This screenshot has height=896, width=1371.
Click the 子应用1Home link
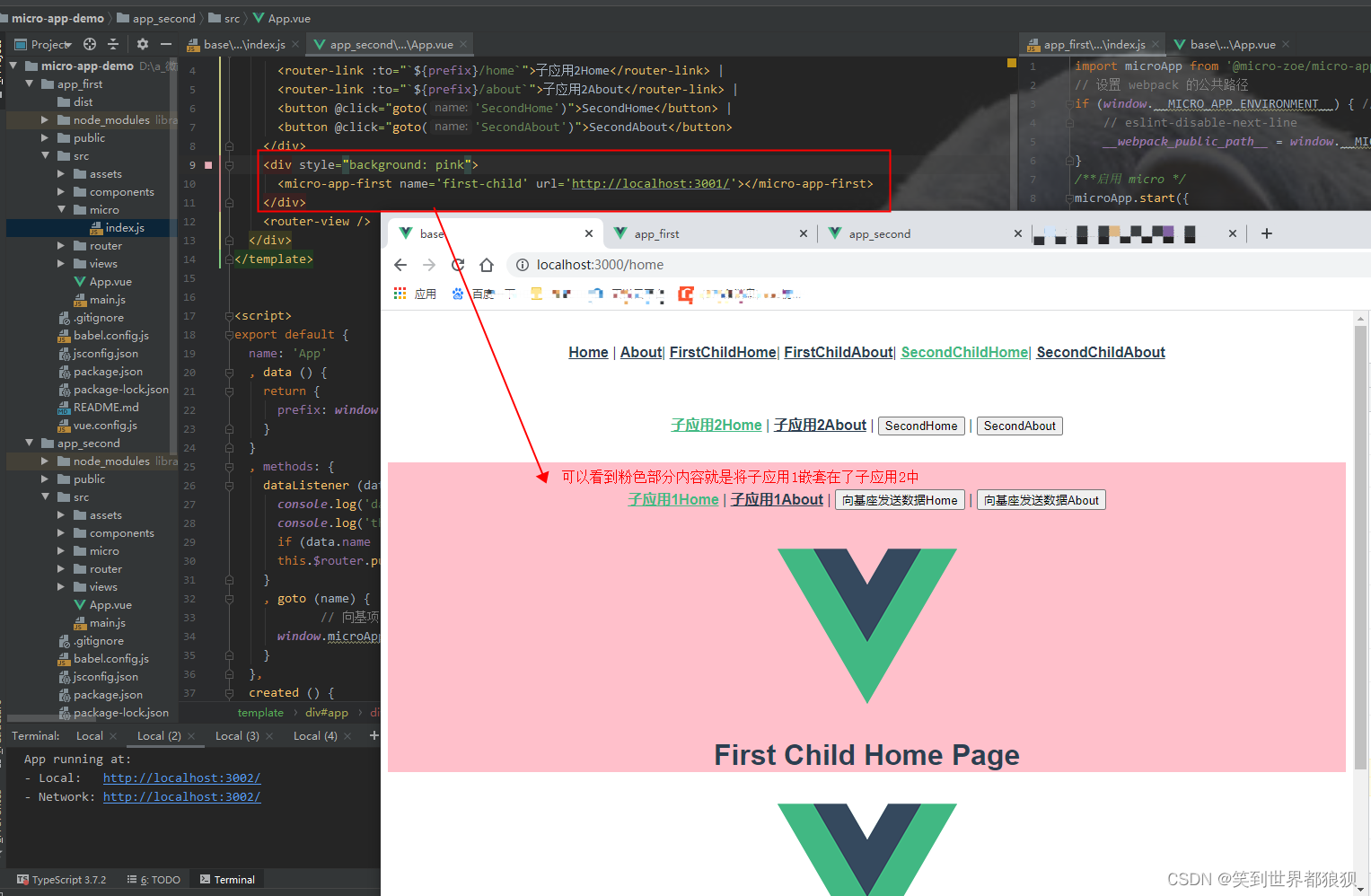coord(673,500)
